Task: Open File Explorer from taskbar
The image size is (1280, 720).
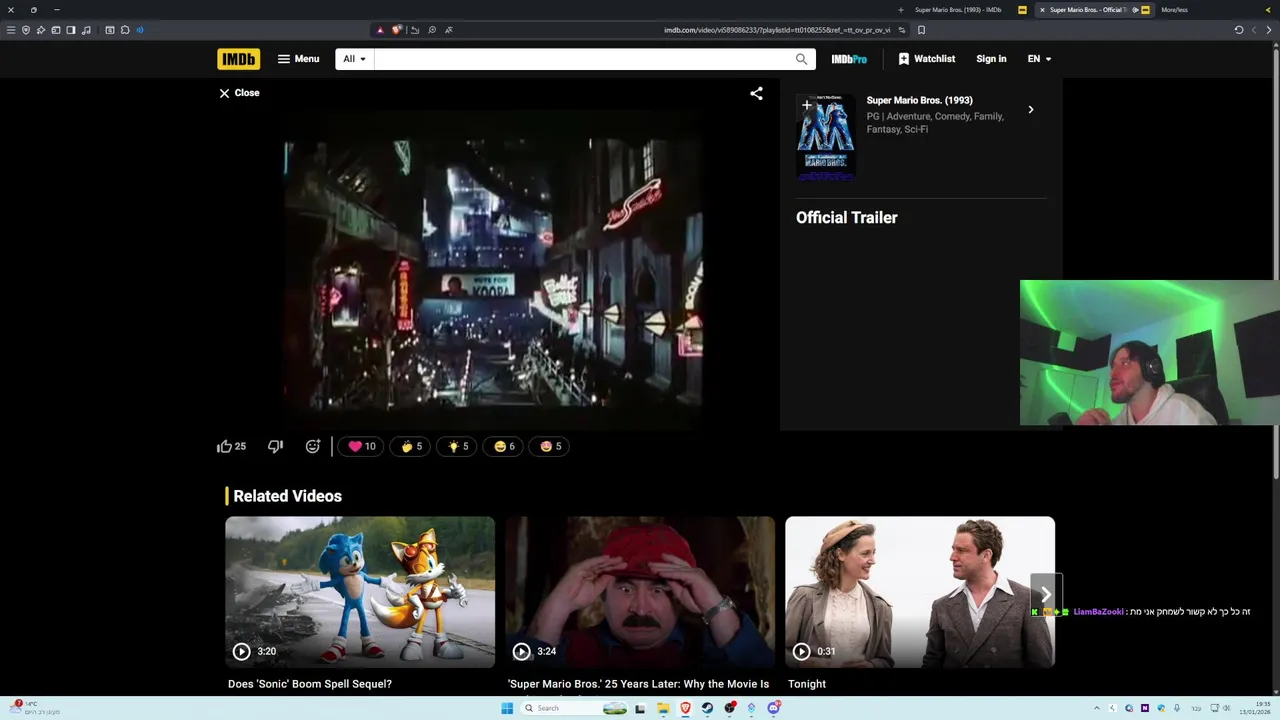Action: coord(663,708)
